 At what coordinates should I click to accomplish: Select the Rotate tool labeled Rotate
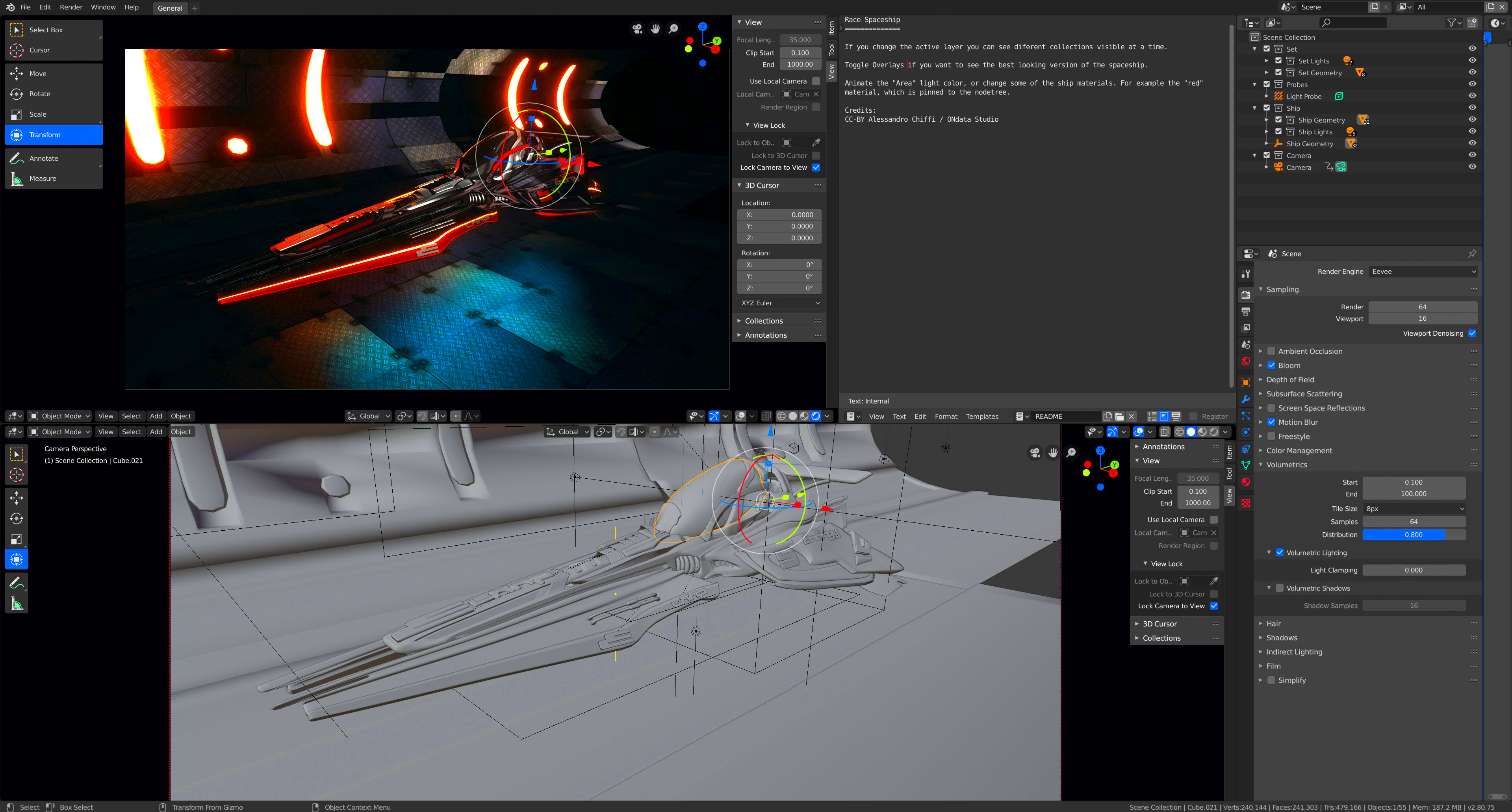click(54, 94)
